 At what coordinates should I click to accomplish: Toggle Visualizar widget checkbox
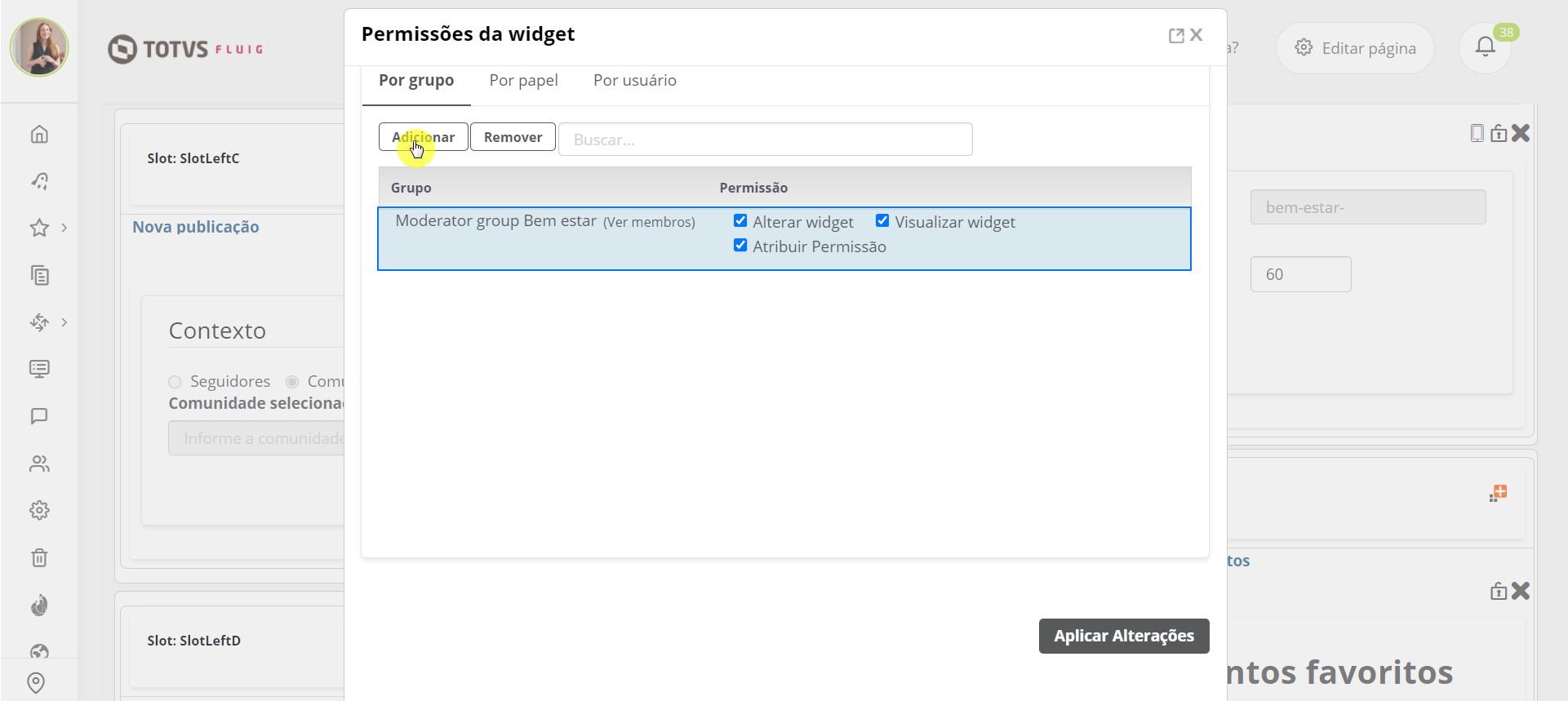click(x=882, y=220)
